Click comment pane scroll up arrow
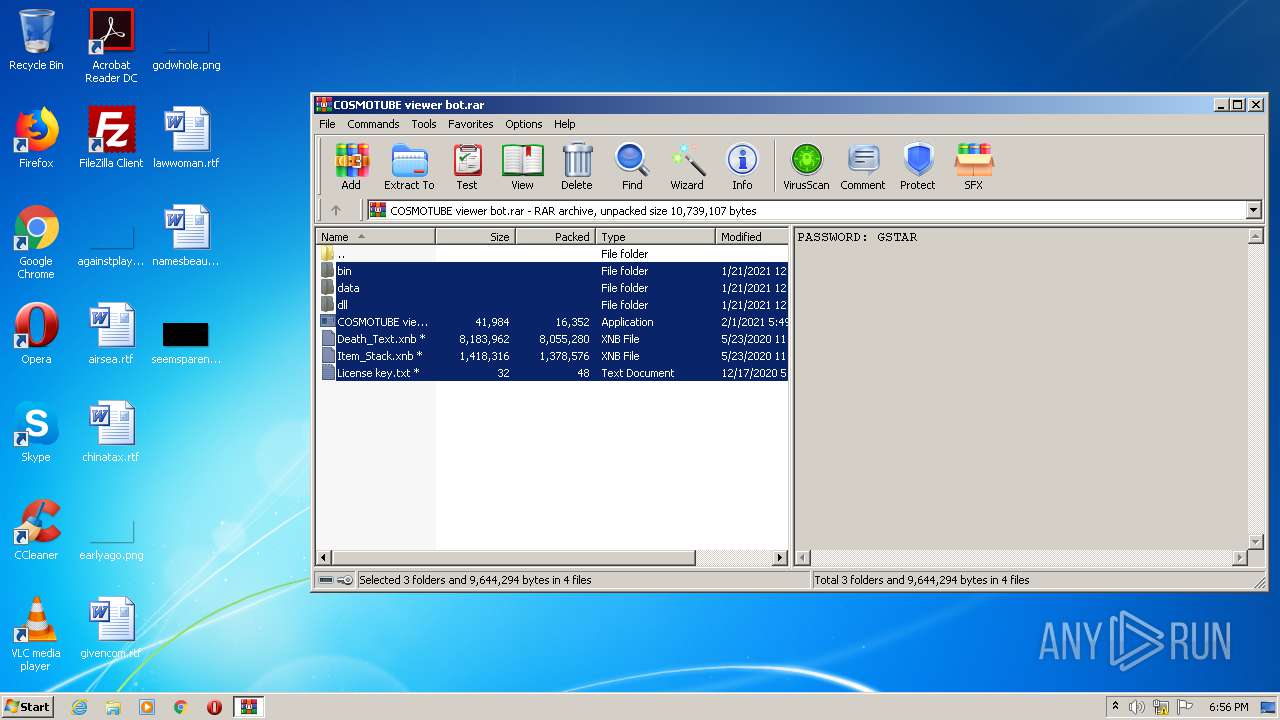Screen dimensions: 1280x720 coord(1255,237)
